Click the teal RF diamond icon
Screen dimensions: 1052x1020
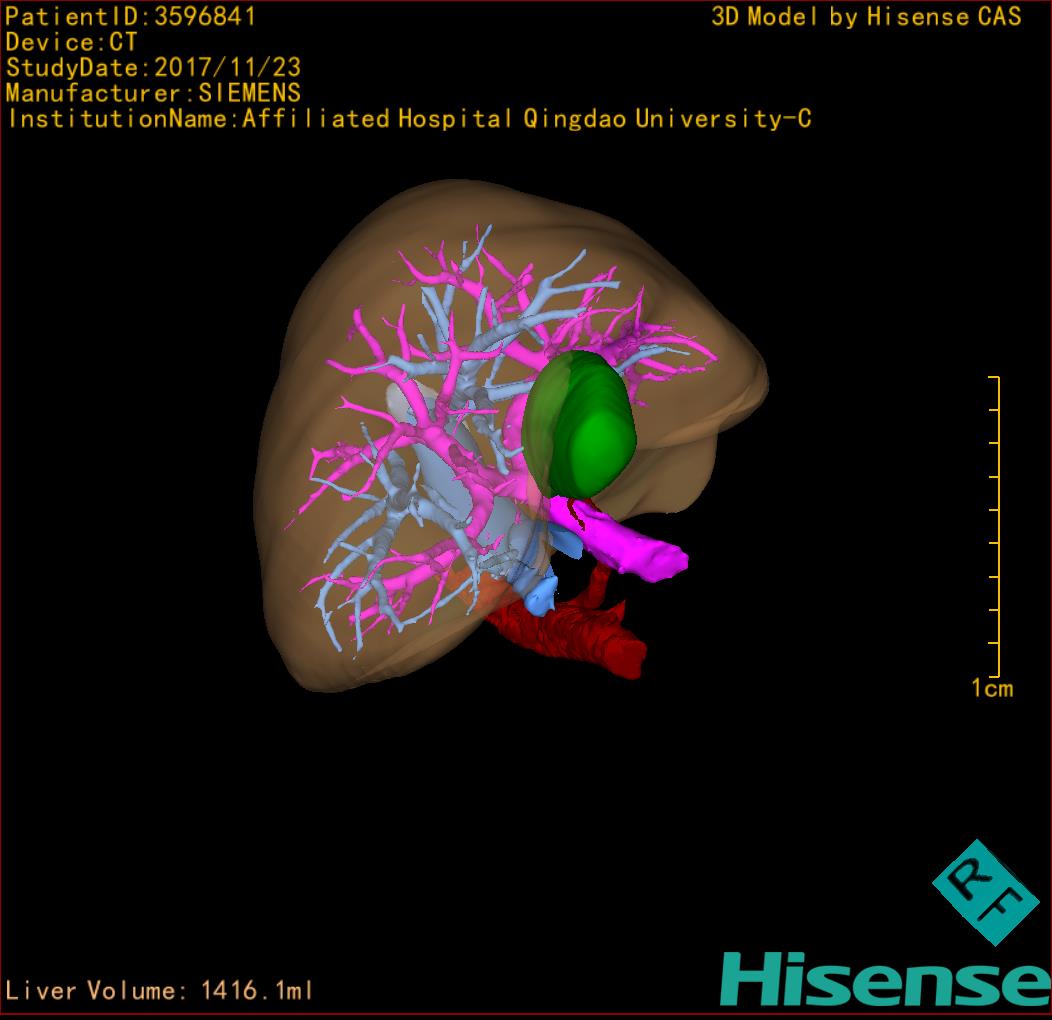click(x=985, y=892)
